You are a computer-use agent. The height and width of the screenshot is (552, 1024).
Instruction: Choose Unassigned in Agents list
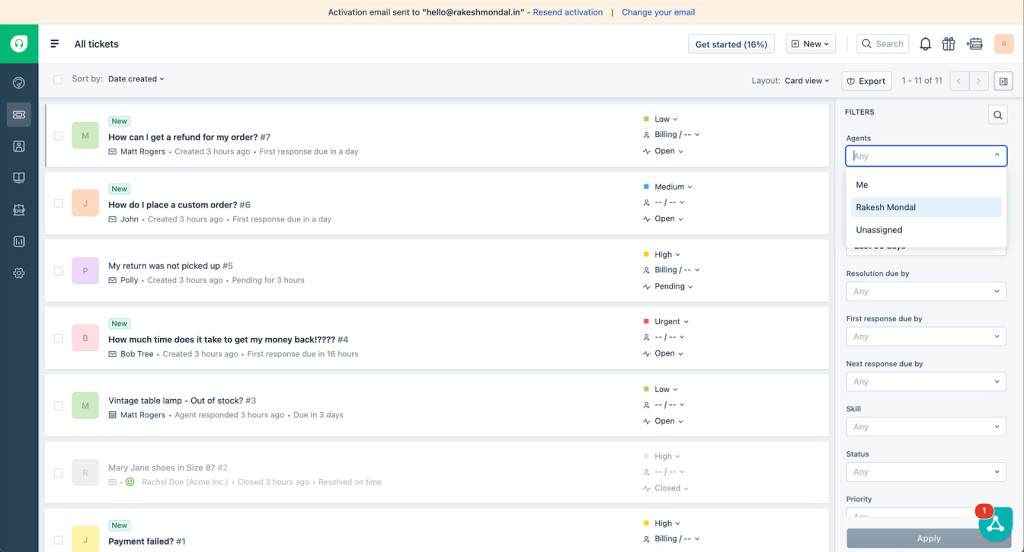click(925, 230)
